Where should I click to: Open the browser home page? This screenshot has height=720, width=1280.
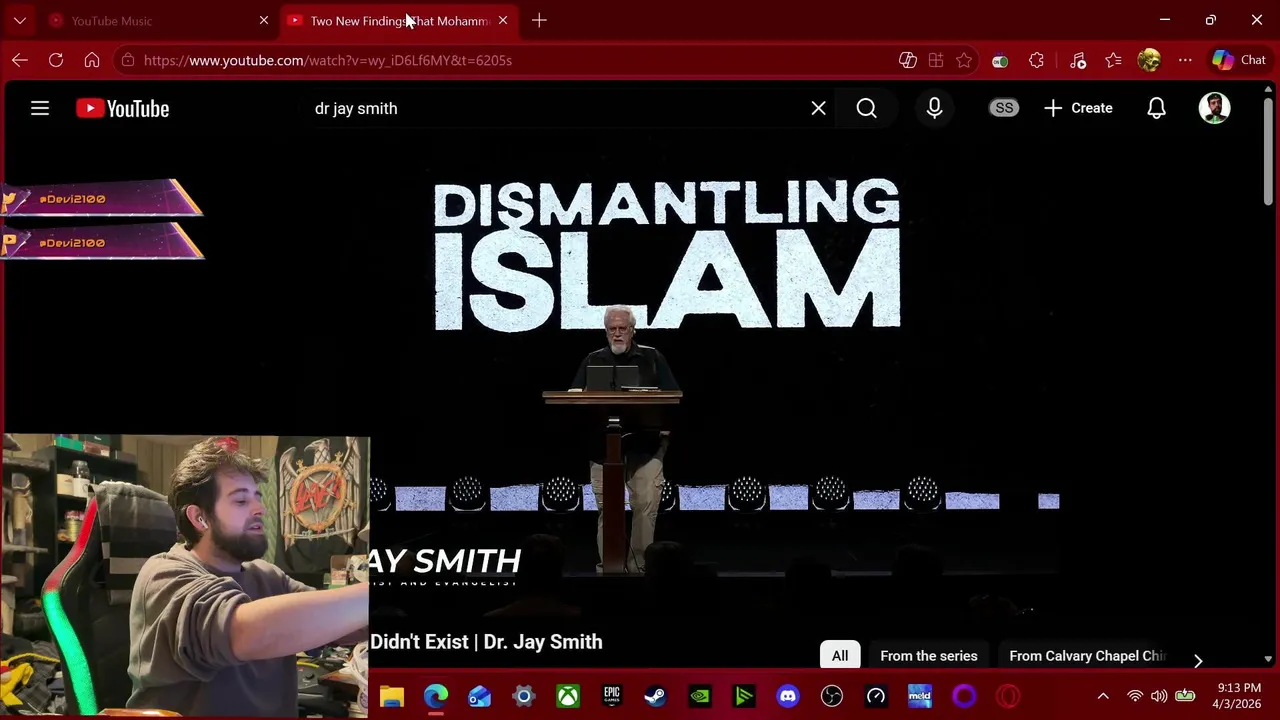92,60
